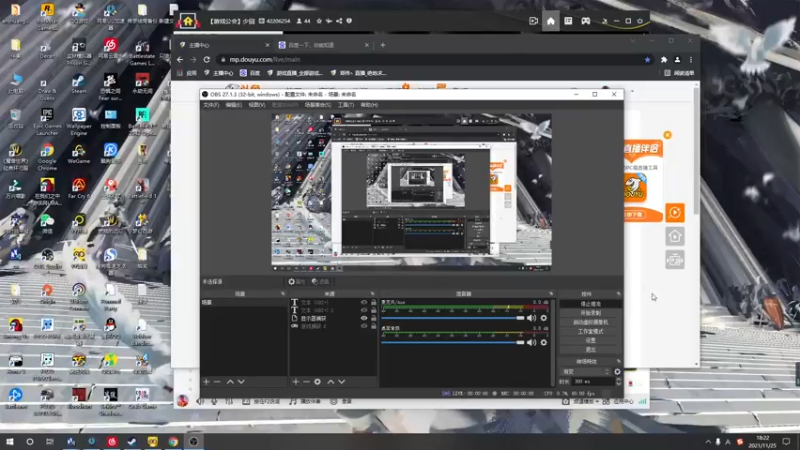Click the 开始录制 button in OBS controls
The height and width of the screenshot is (450, 800).
pos(590,313)
